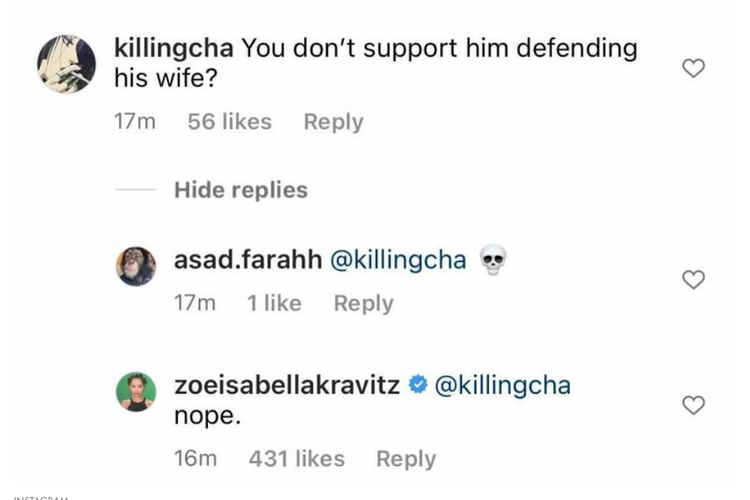Image resolution: width=750 pixels, height=500 pixels.
Task: Open killingcha's profile picture
Action: (x=66, y=63)
